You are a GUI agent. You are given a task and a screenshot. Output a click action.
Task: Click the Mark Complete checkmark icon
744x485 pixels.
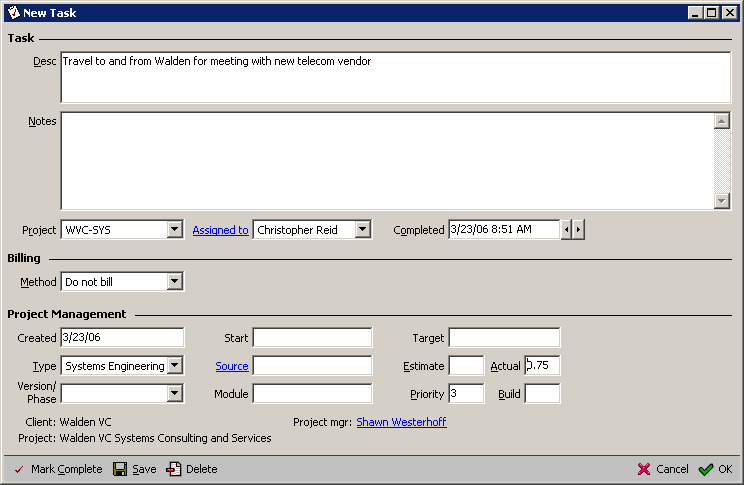coord(18,469)
